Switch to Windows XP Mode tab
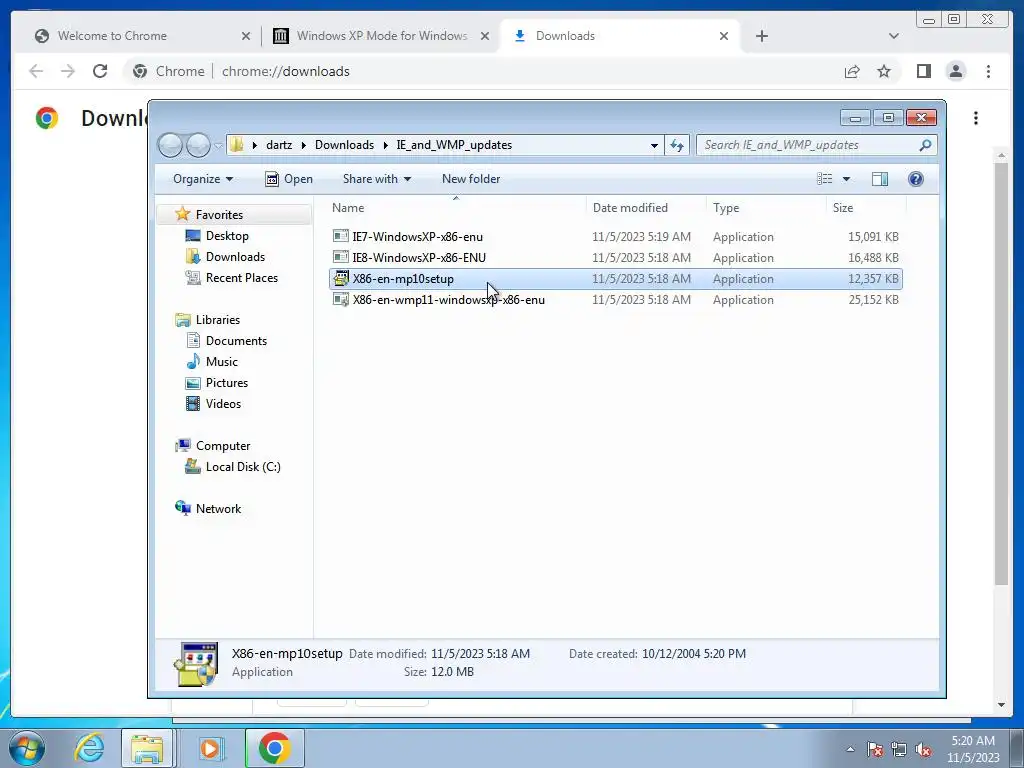 click(381, 36)
